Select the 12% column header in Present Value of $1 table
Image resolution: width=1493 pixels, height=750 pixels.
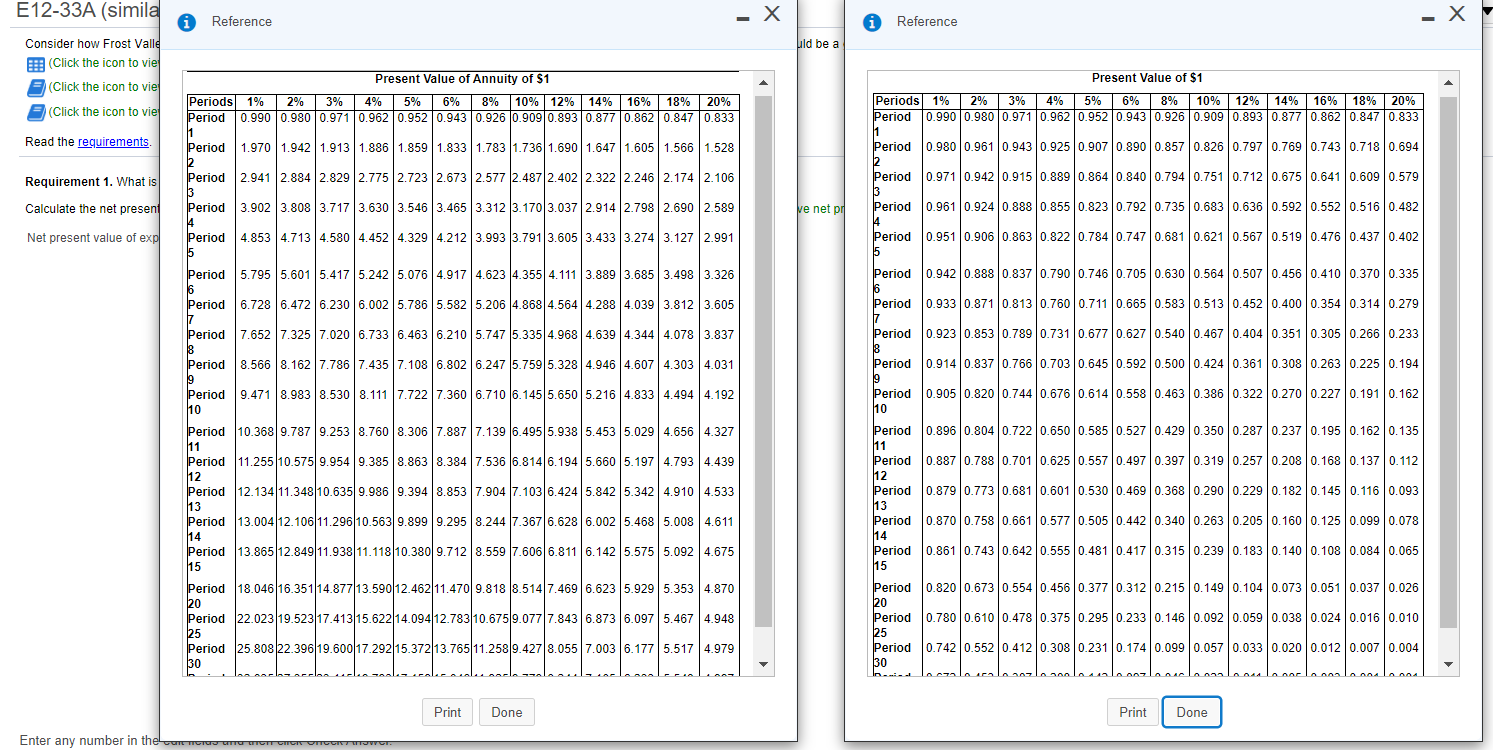pos(1247,101)
